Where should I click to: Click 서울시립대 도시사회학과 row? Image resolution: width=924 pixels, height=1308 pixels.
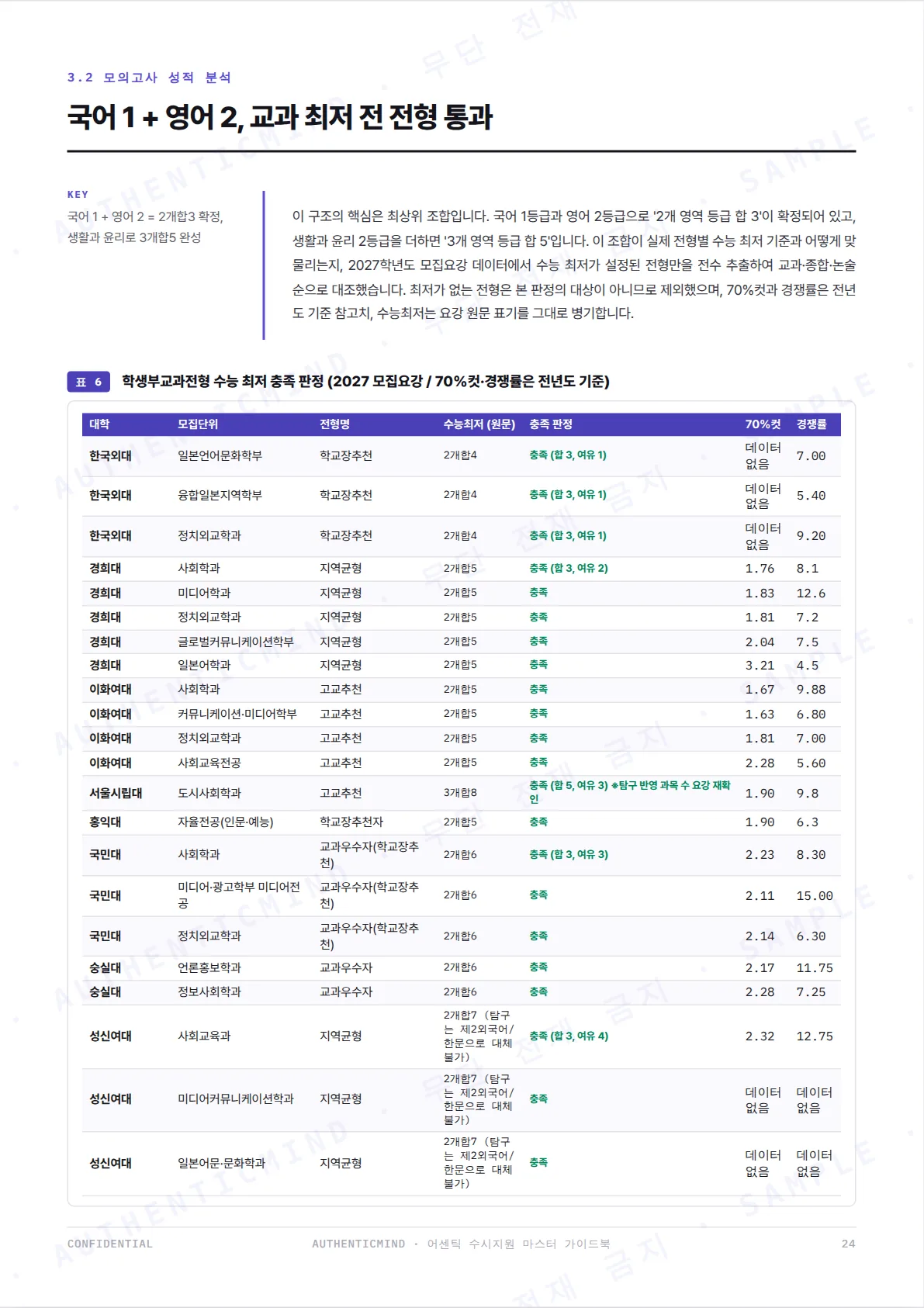click(461, 793)
